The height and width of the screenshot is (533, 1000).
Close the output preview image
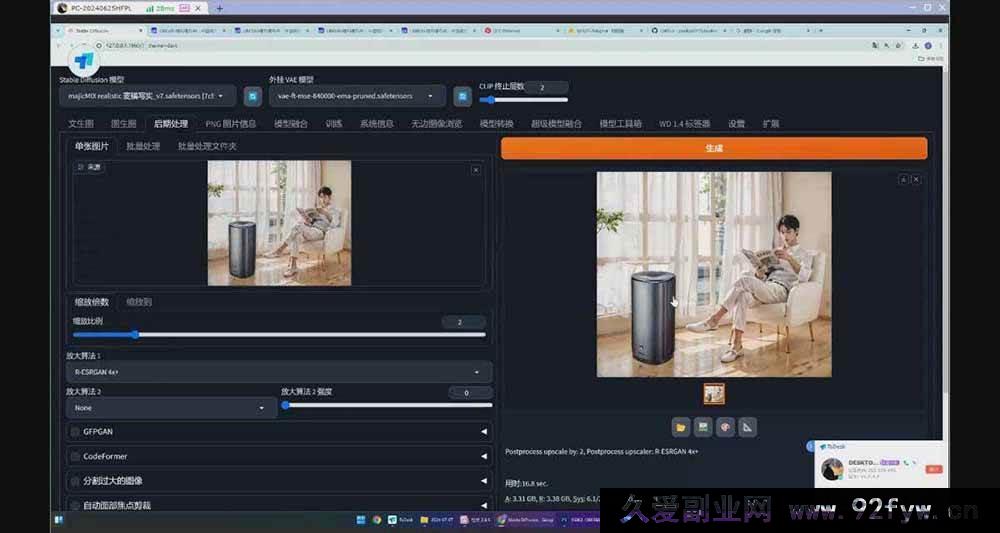pos(916,179)
